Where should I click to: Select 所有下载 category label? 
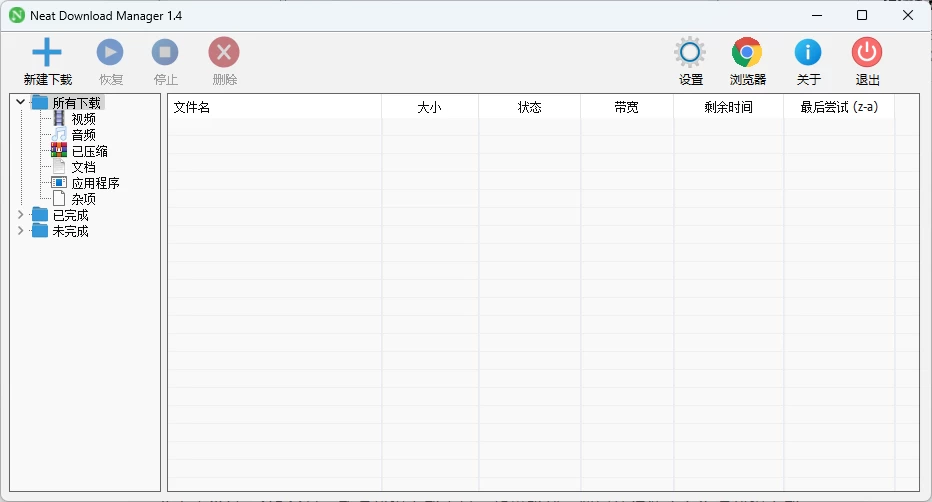(77, 103)
